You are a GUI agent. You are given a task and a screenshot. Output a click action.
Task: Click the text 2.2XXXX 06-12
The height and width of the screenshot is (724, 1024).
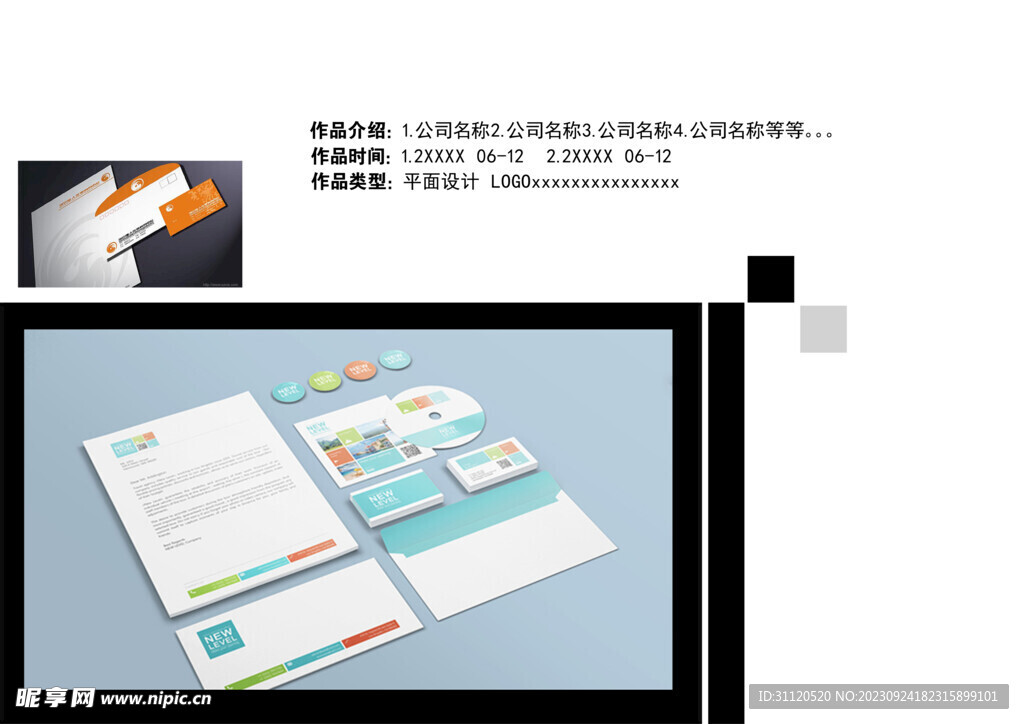609,157
